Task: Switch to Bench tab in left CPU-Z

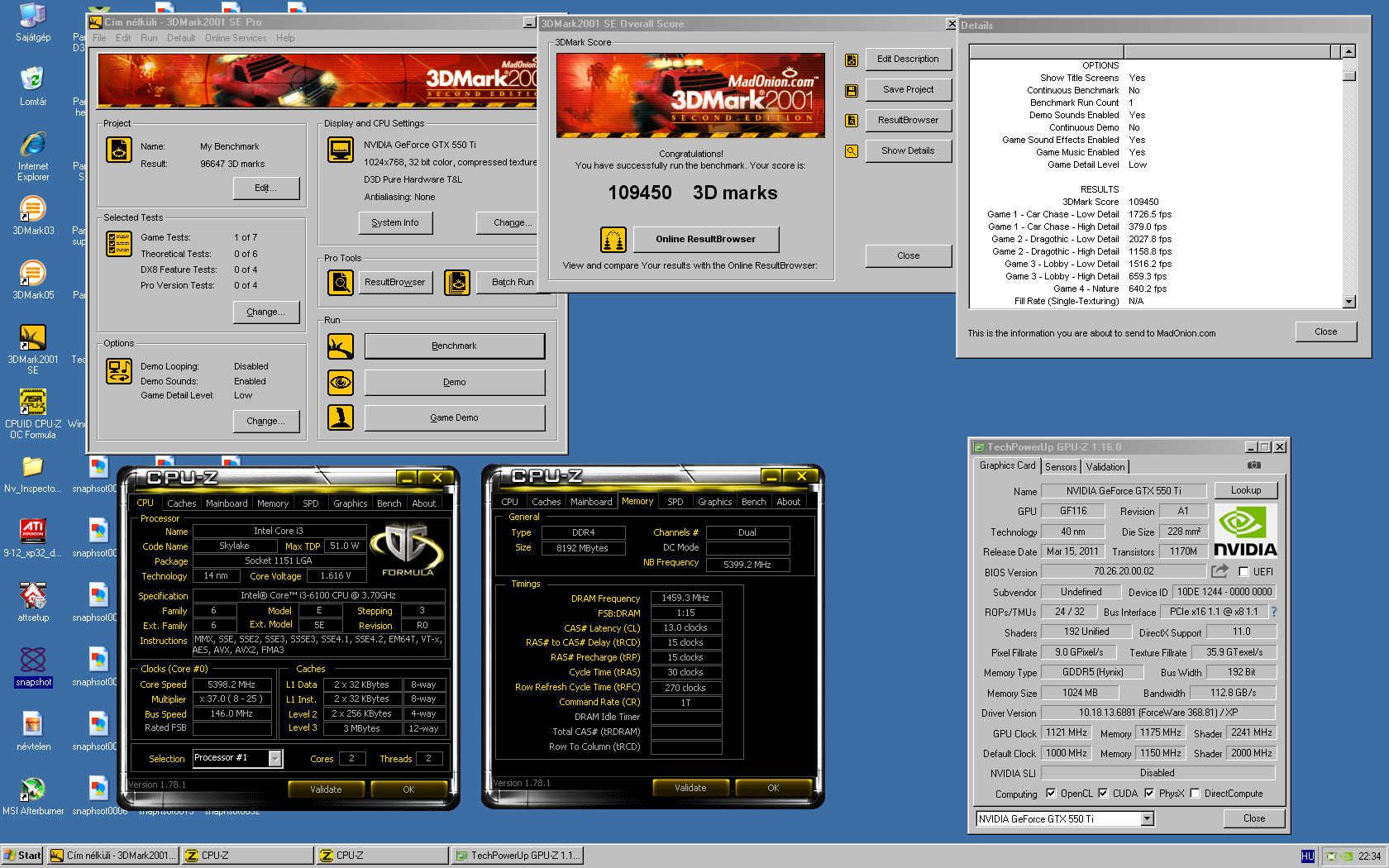Action: pos(389,503)
